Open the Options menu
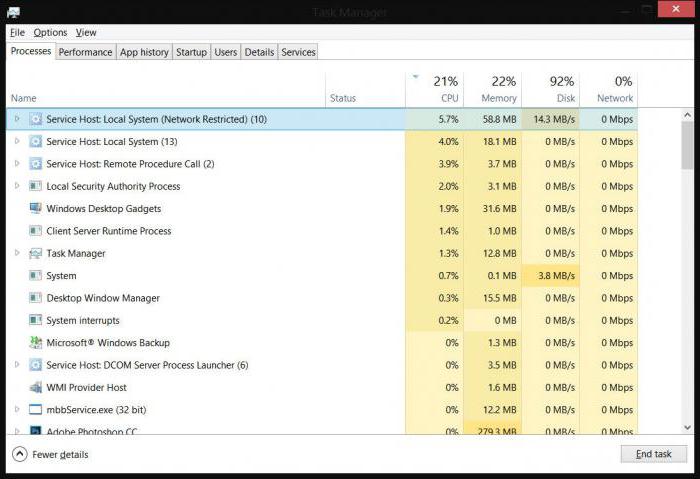The width and height of the screenshot is (700, 479). pyautogui.click(x=50, y=32)
